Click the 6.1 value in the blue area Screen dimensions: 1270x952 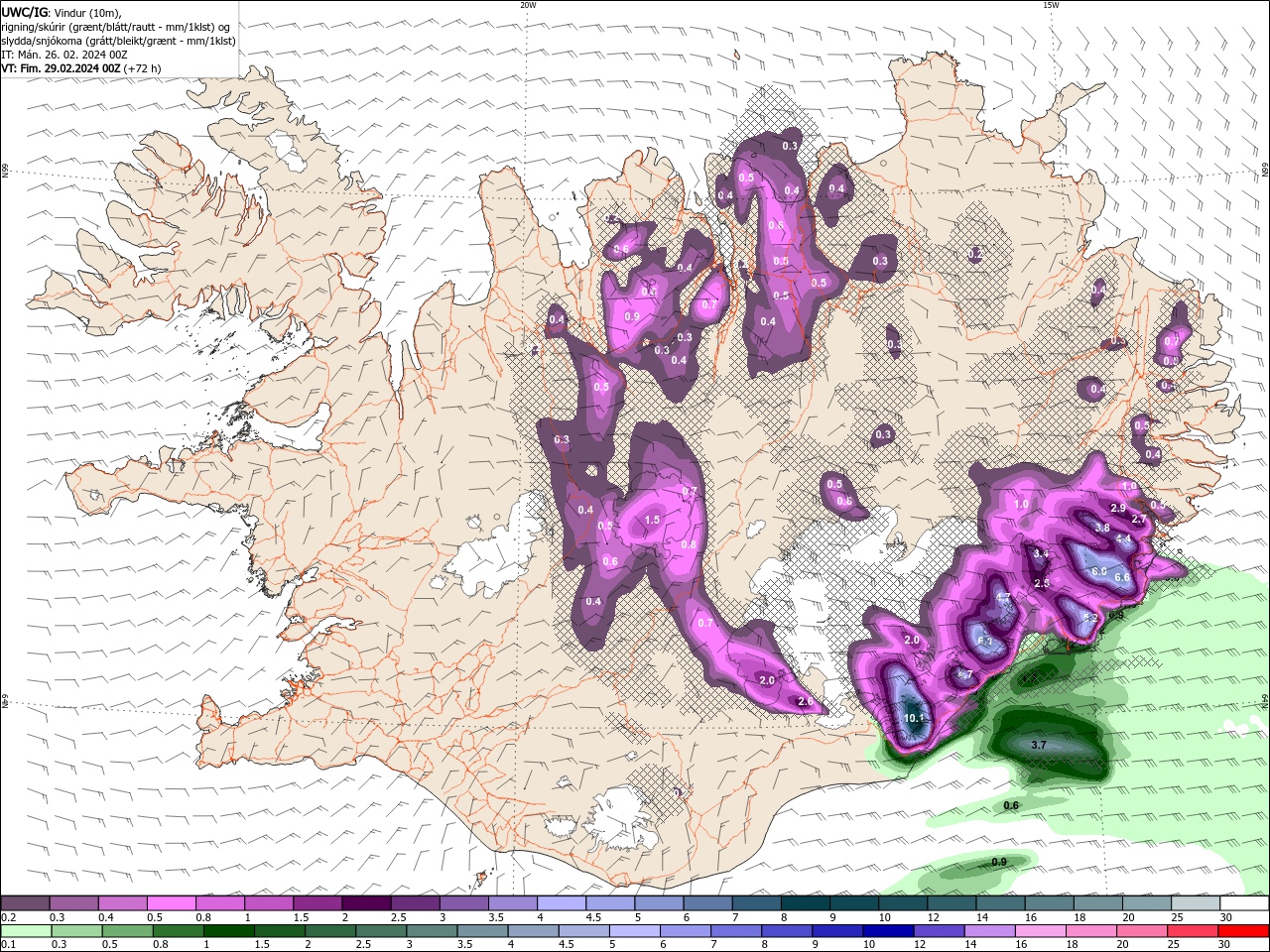(985, 642)
